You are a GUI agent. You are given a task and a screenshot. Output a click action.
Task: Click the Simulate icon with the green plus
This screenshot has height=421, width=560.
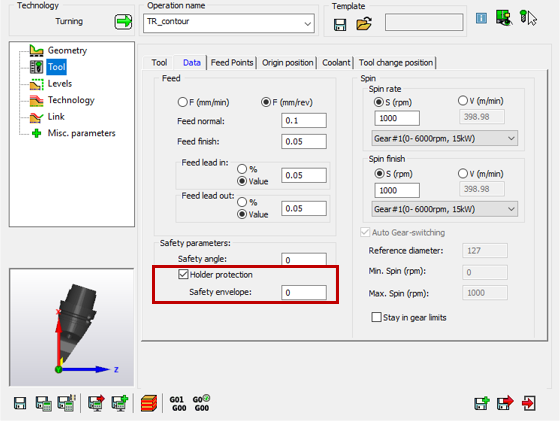point(120,403)
